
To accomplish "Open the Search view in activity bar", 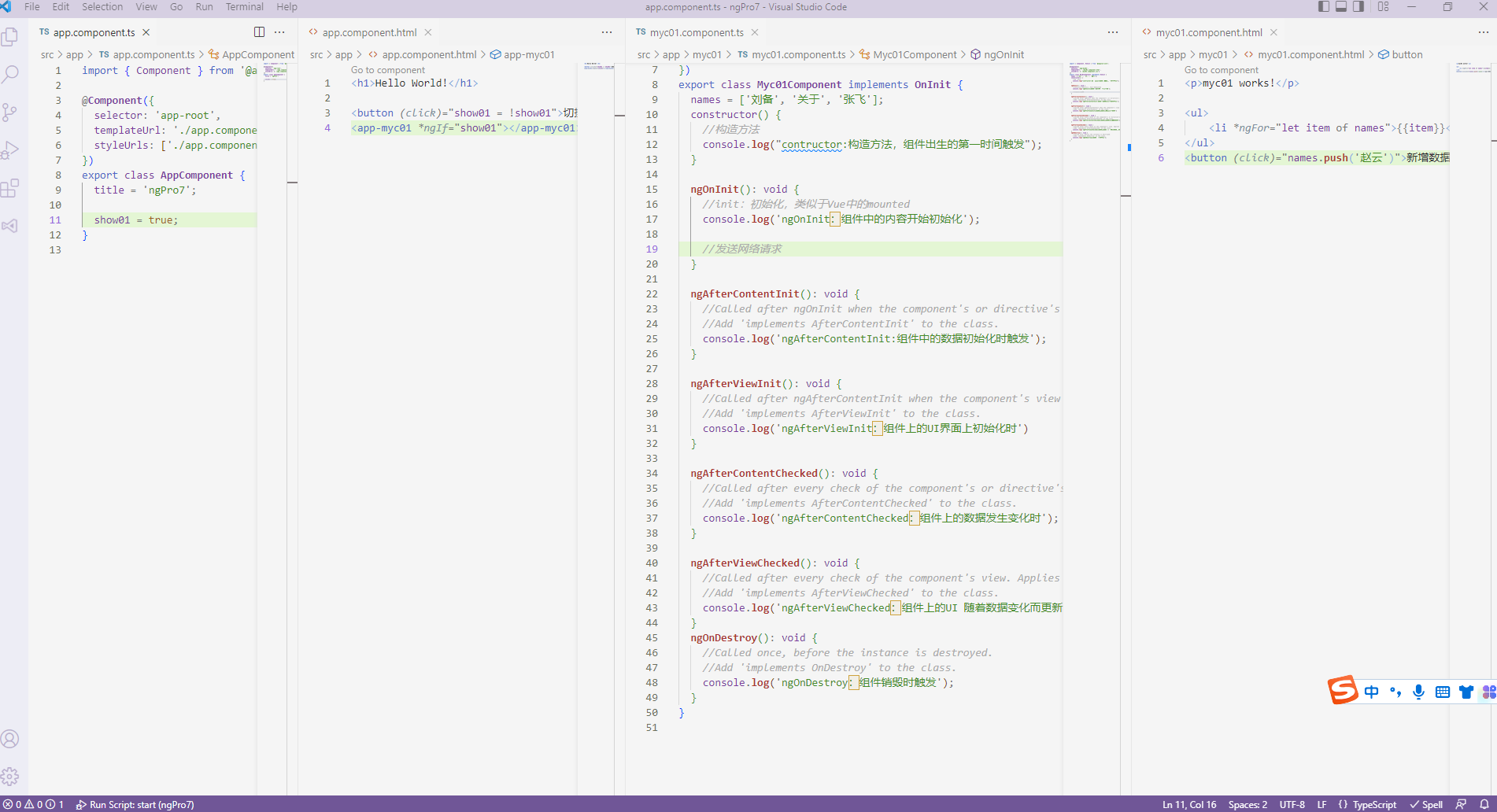I will pyautogui.click(x=10, y=75).
